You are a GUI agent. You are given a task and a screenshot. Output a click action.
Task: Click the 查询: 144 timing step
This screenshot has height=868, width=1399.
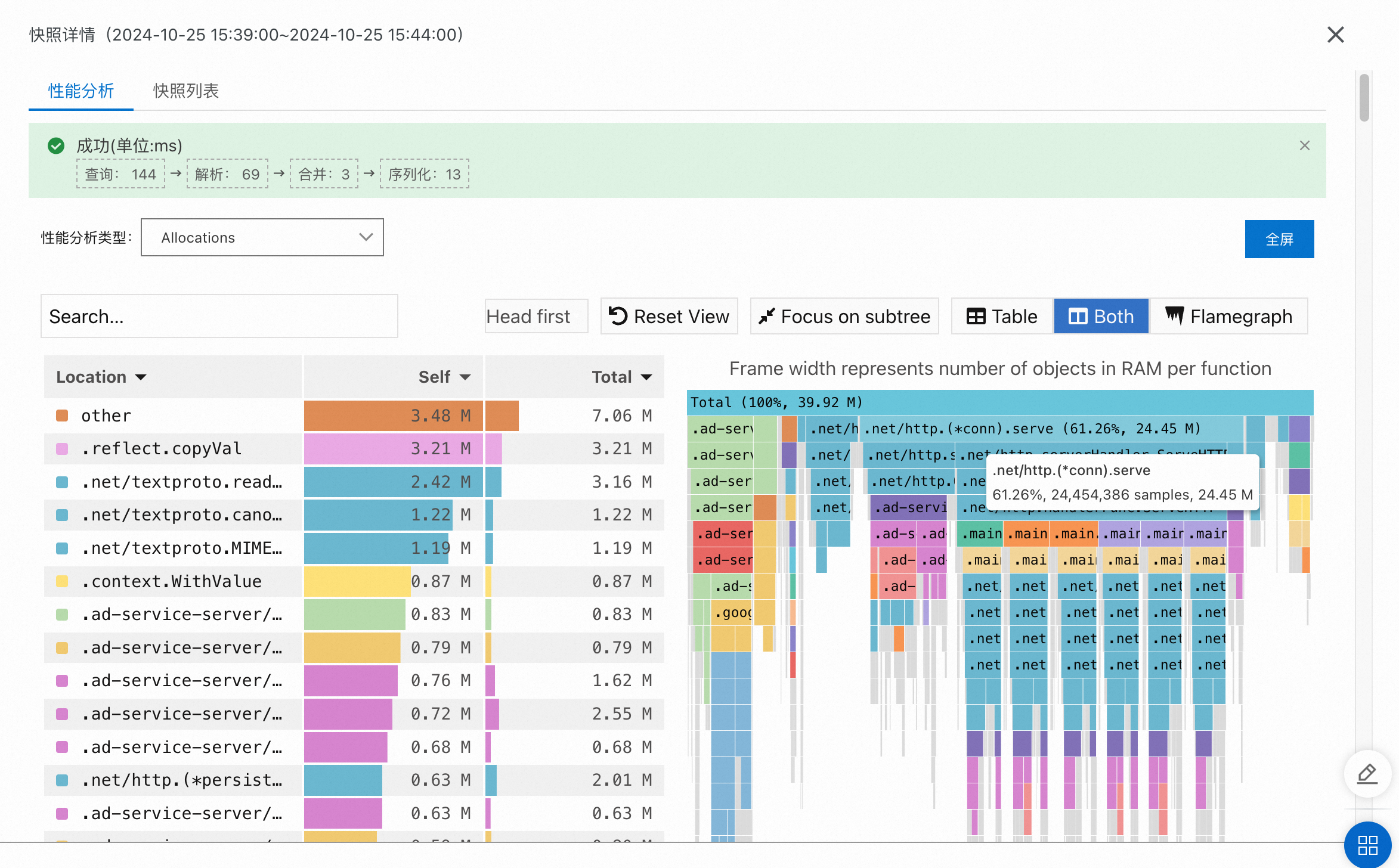coord(120,174)
